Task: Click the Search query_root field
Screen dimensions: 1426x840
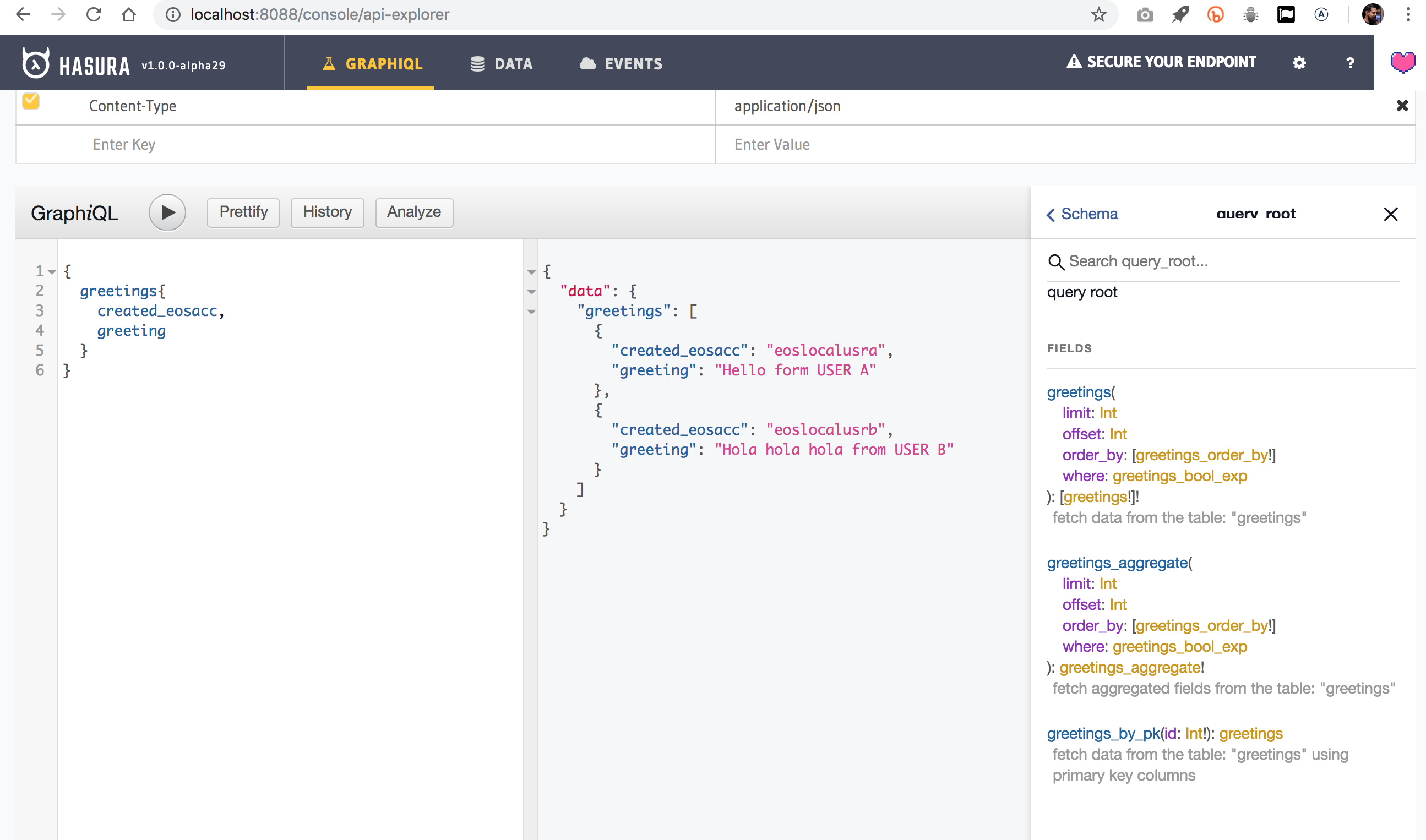Action: tap(1233, 261)
